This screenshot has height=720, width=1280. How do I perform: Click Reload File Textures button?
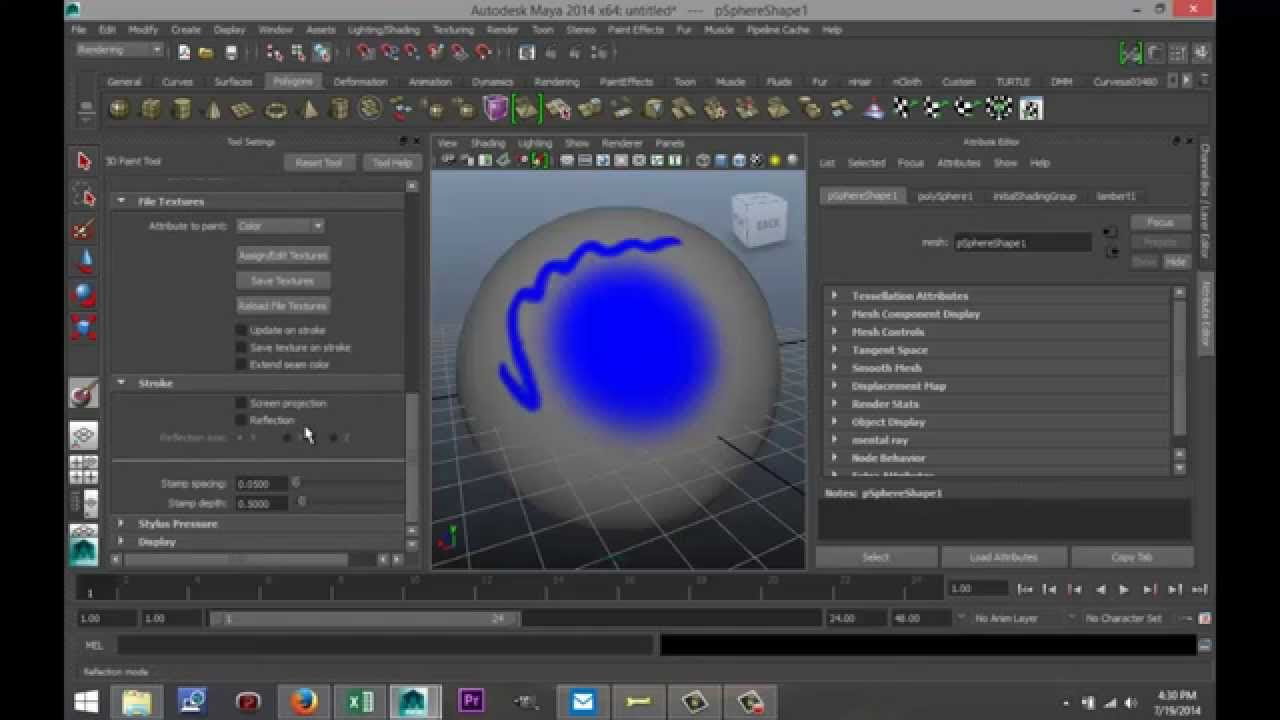click(283, 306)
